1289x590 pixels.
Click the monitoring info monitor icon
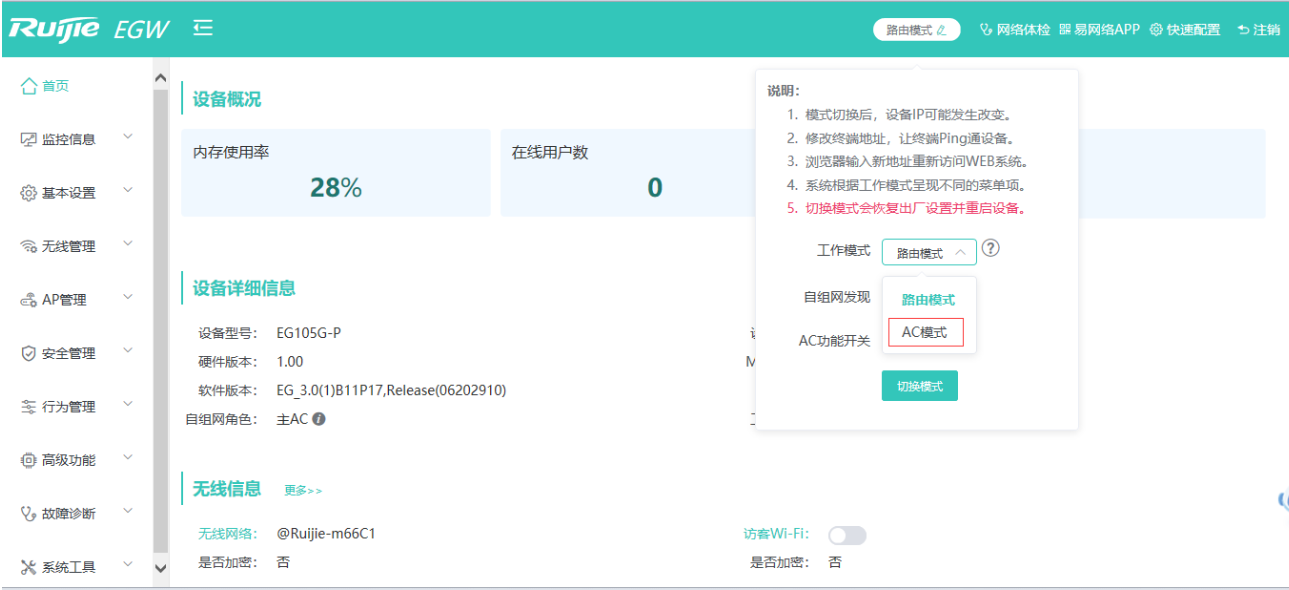tap(29, 140)
